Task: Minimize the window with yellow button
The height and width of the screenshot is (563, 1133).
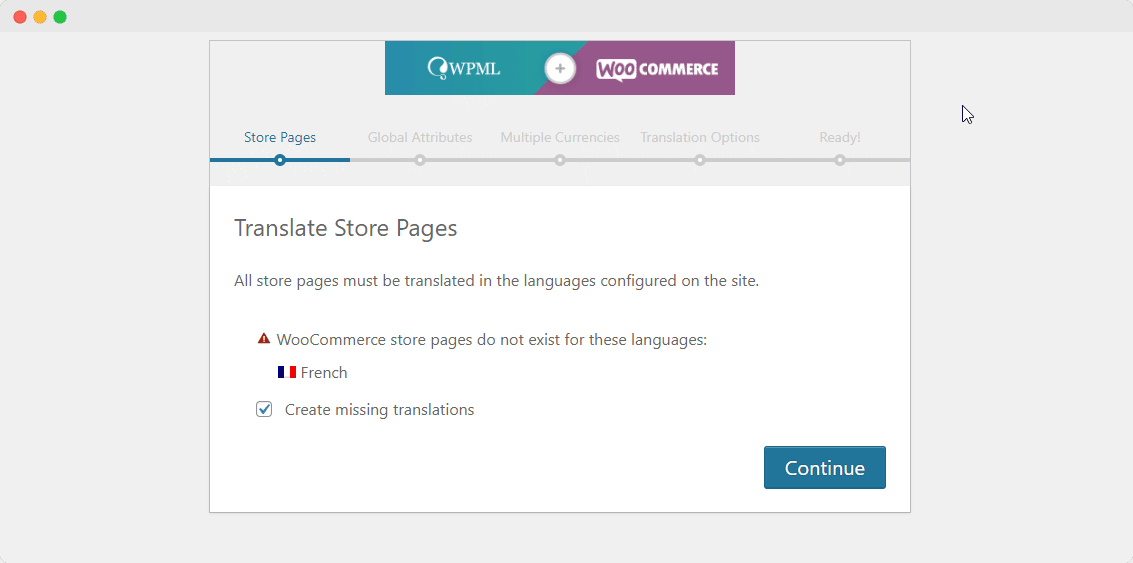Action: [x=40, y=17]
